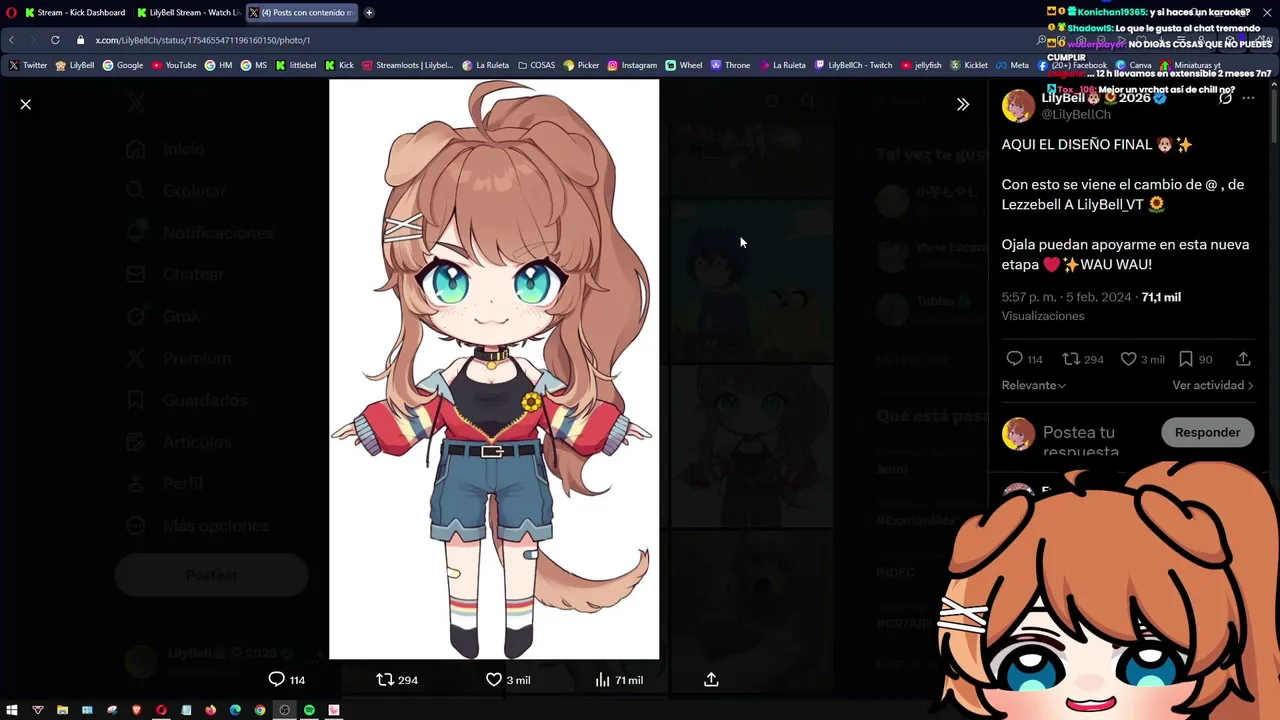Click the Responder button
This screenshot has width=1280, height=720.
click(1207, 432)
